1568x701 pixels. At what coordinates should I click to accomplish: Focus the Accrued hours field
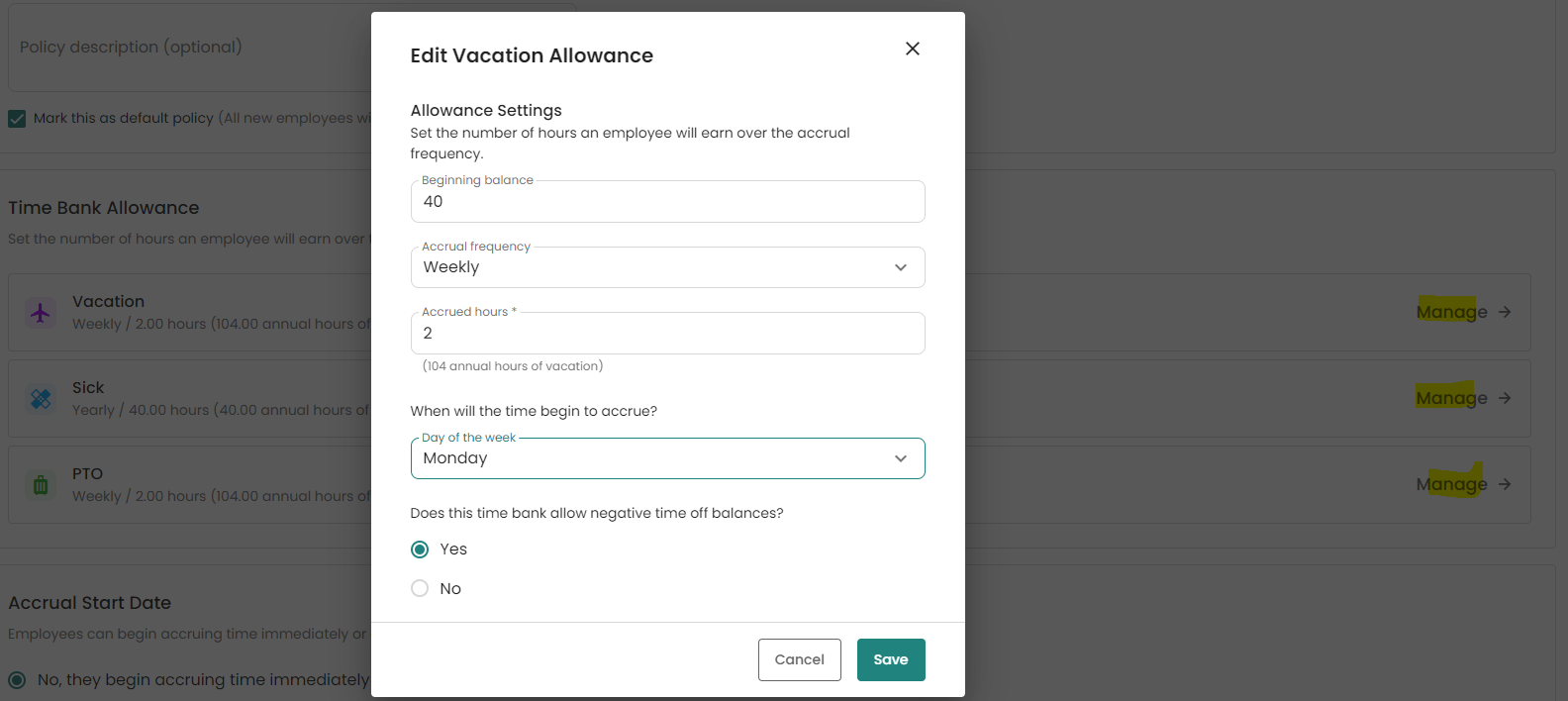pyautogui.click(x=667, y=334)
